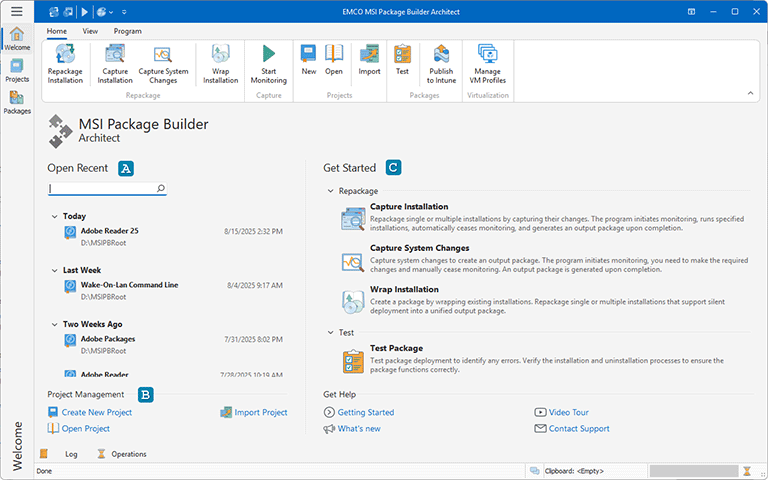Image resolution: width=768 pixels, height=480 pixels.
Task: Collapse the Test section in Get Started
Action: [330, 332]
